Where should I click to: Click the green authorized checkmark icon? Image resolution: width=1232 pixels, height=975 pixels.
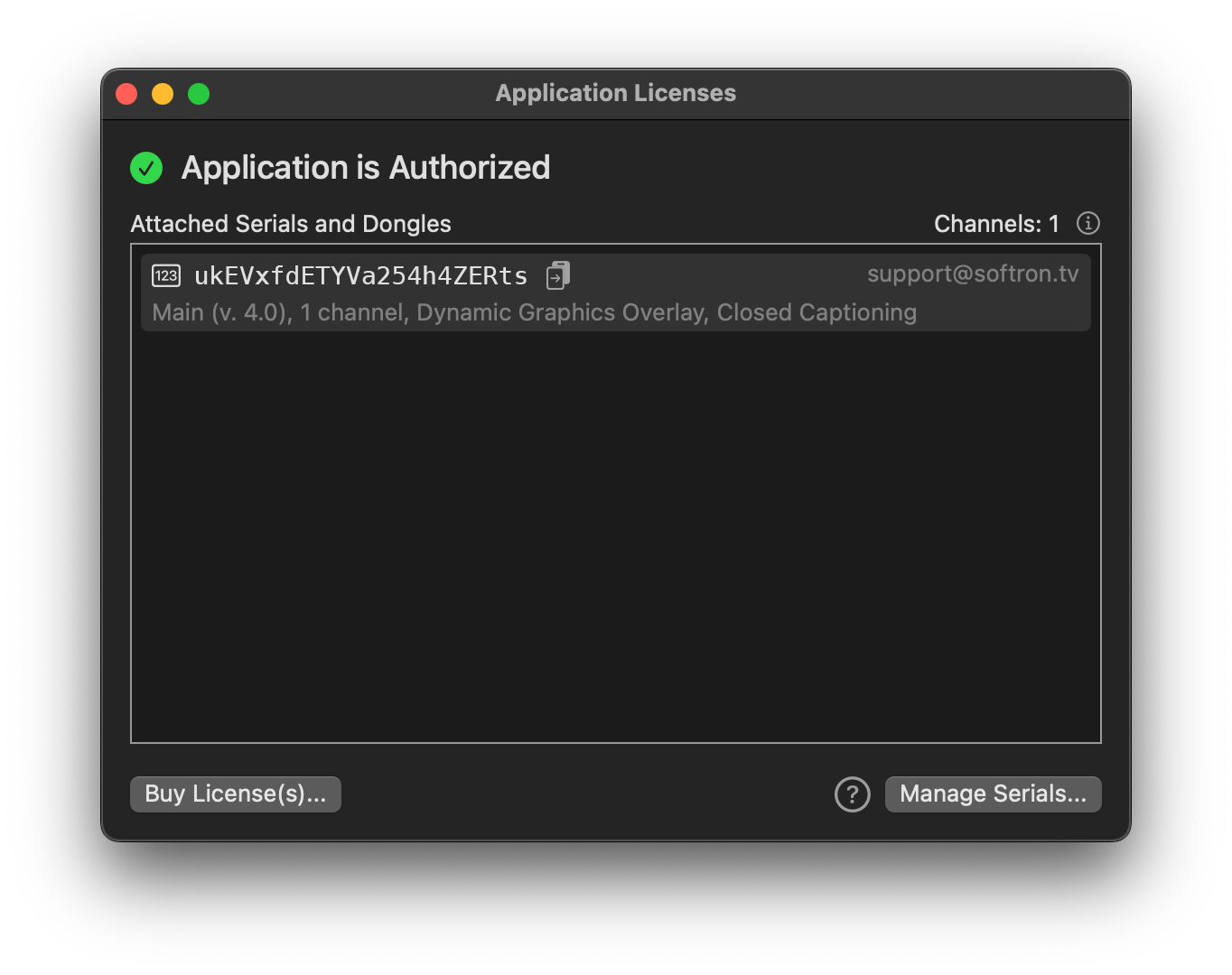click(x=146, y=168)
